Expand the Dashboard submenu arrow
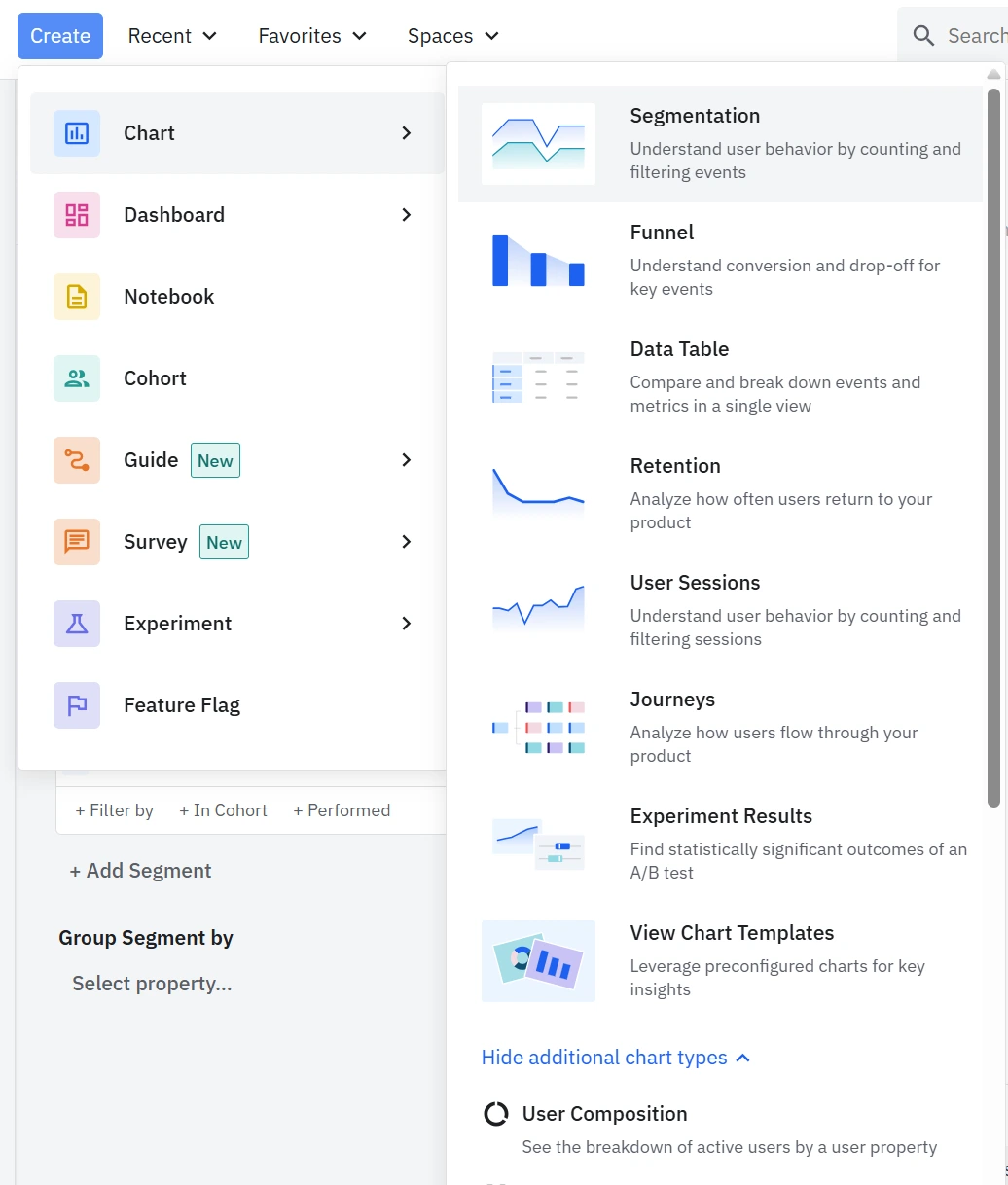This screenshot has height=1185, width=1008. coord(407,215)
